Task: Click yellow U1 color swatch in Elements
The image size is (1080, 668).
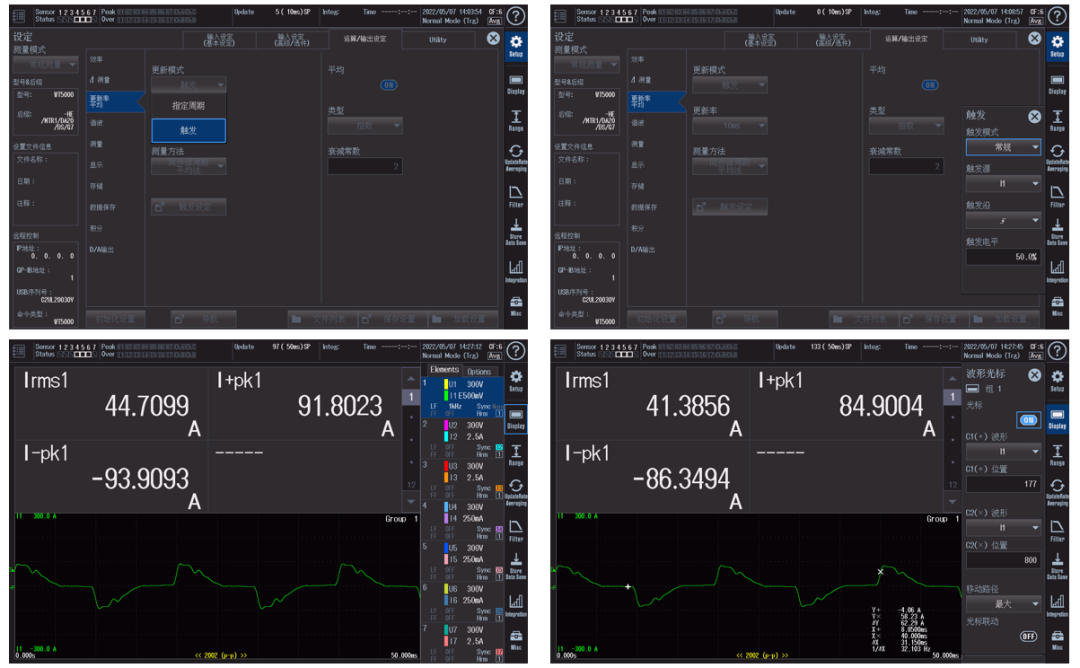Action: point(446,384)
